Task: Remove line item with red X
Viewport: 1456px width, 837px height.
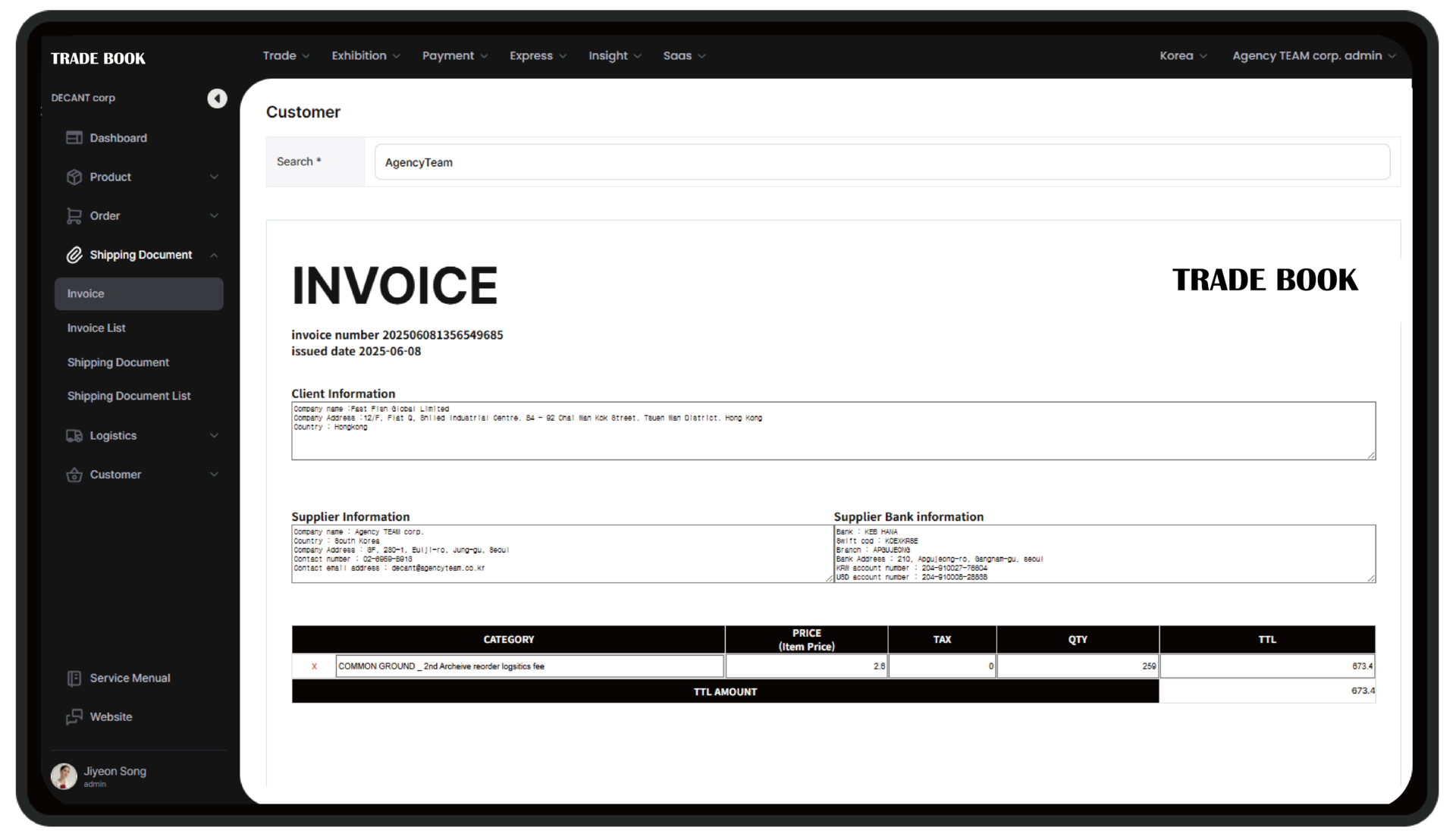Action: click(x=314, y=666)
